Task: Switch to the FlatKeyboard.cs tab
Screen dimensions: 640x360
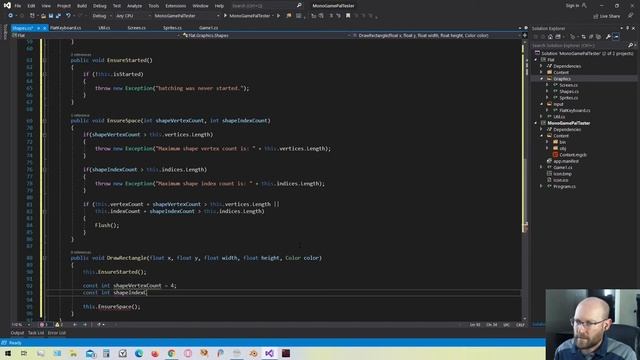Action: tap(65, 28)
